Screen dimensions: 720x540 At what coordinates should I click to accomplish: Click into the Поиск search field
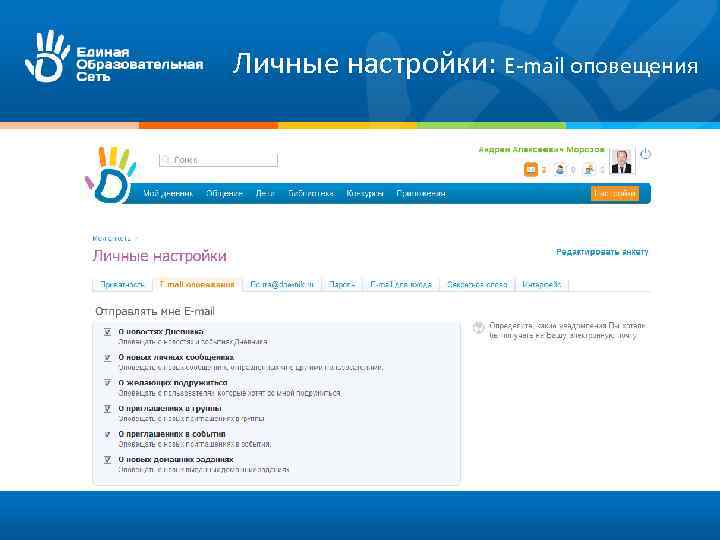tap(219, 160)
